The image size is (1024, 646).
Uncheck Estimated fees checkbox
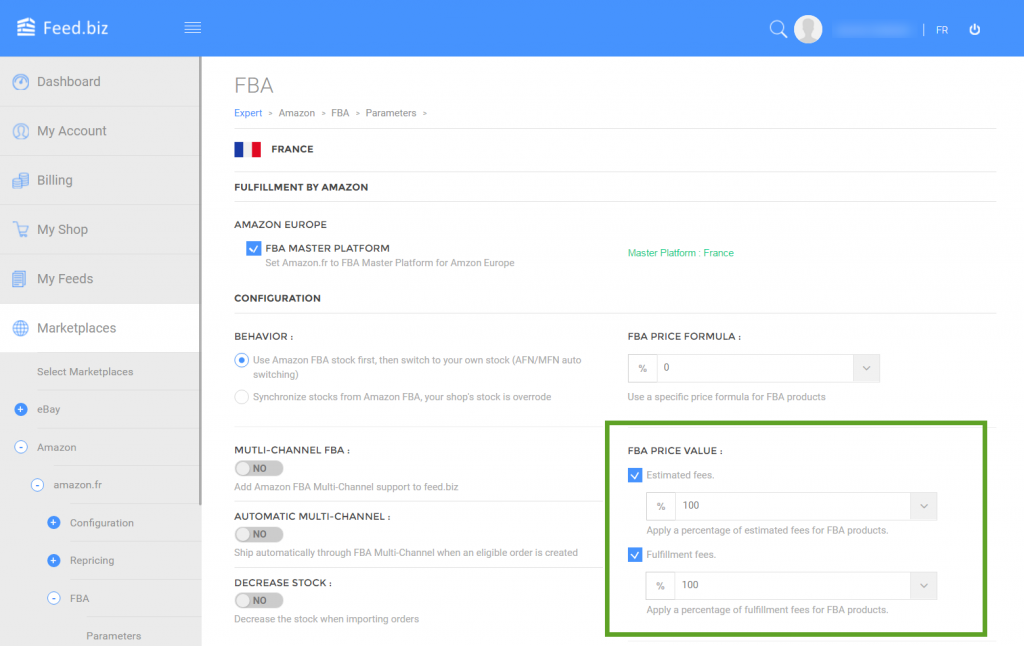click(x=635, y=475)
